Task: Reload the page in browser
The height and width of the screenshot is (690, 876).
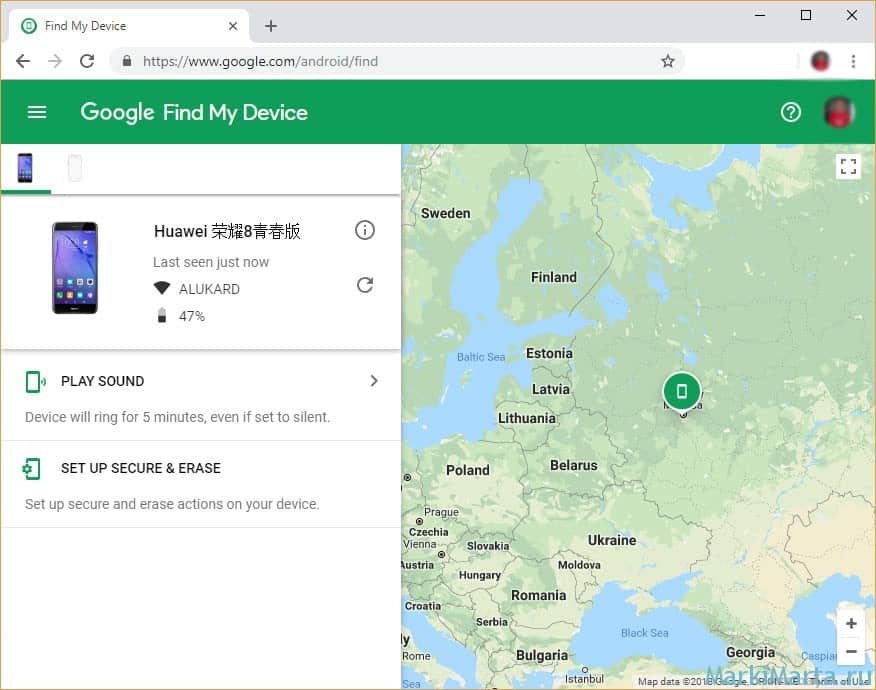Action: pos(87,61)
